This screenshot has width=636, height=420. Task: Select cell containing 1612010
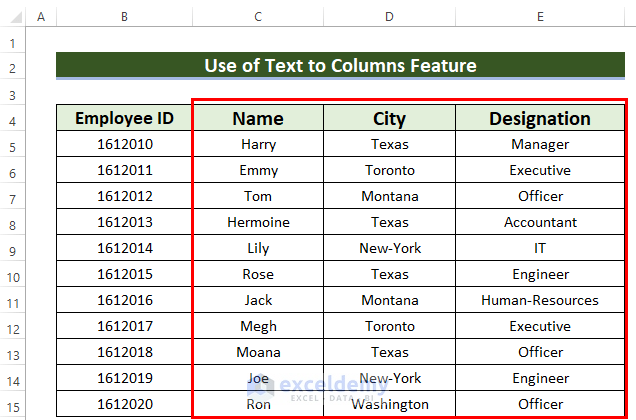pos(124,144)
